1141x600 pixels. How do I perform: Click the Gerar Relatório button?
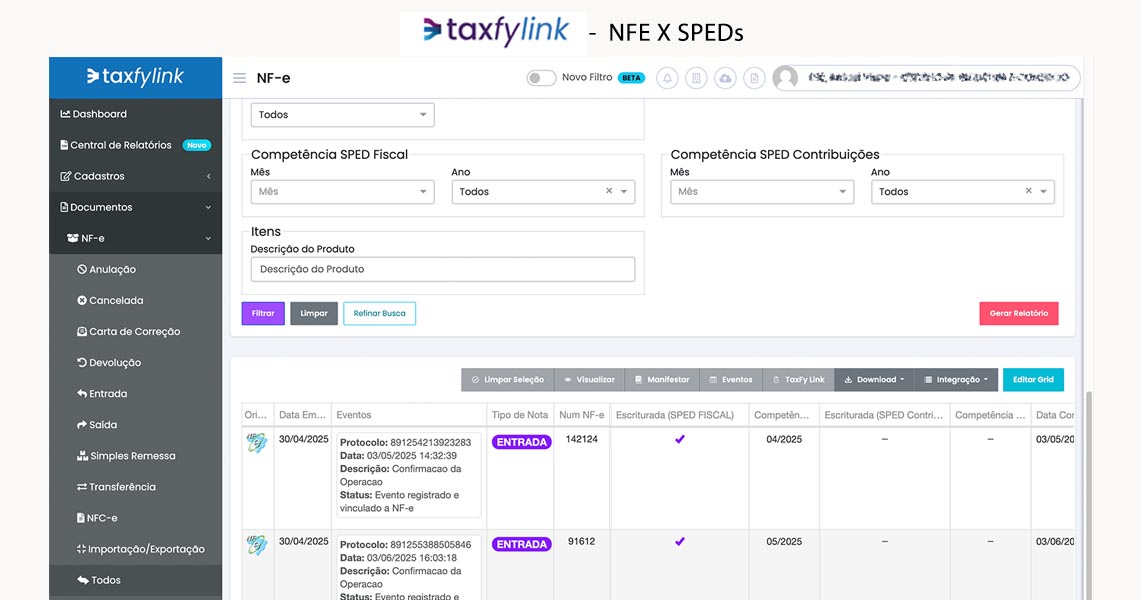[1018, 313]
